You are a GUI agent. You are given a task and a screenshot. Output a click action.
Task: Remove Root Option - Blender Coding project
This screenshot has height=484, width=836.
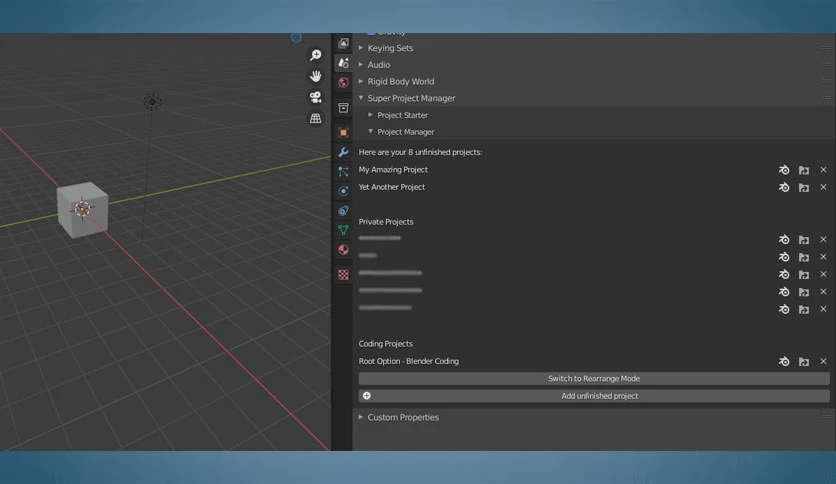click(x=823, y=361)
